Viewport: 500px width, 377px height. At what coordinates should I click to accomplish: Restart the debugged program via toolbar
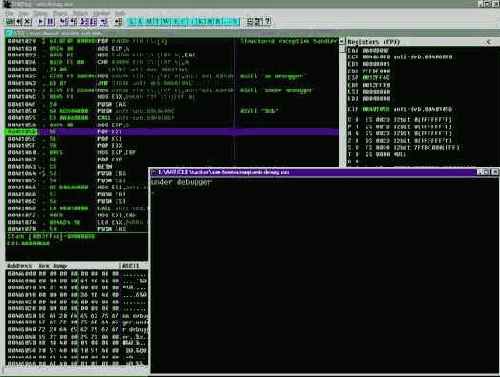[20, 22]
